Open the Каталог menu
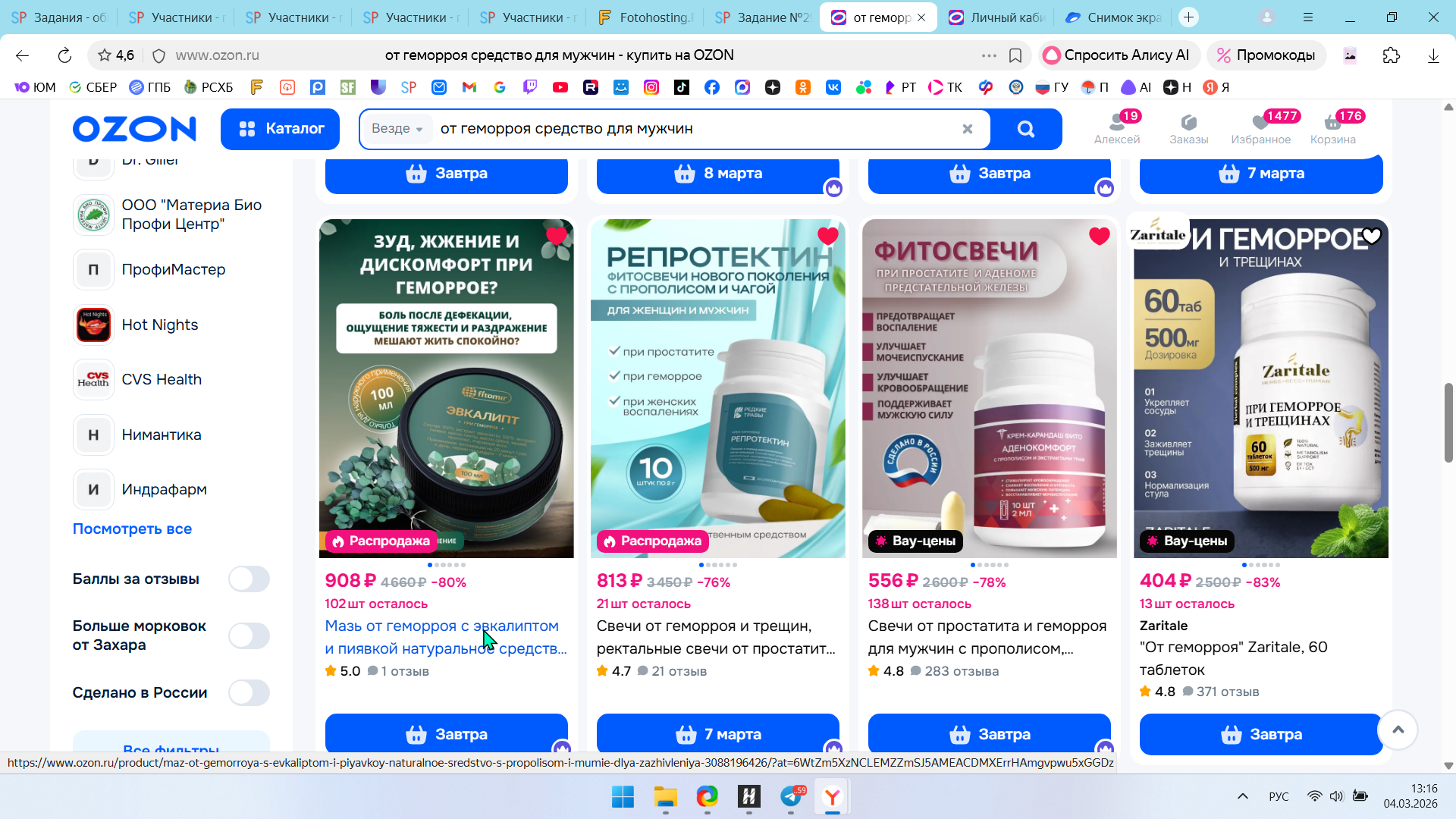Viewport: 1456px width, 819px height. point(280,129)
